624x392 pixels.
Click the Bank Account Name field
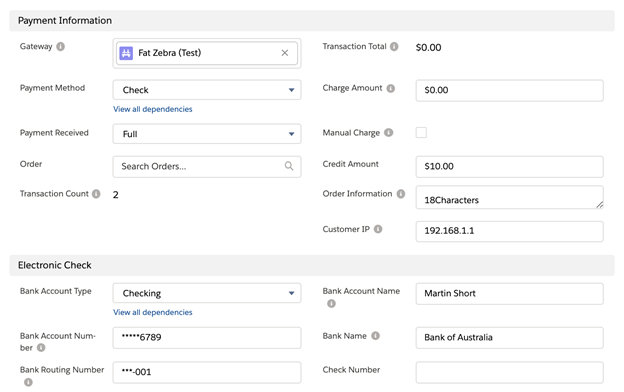(x=509, y=294)
